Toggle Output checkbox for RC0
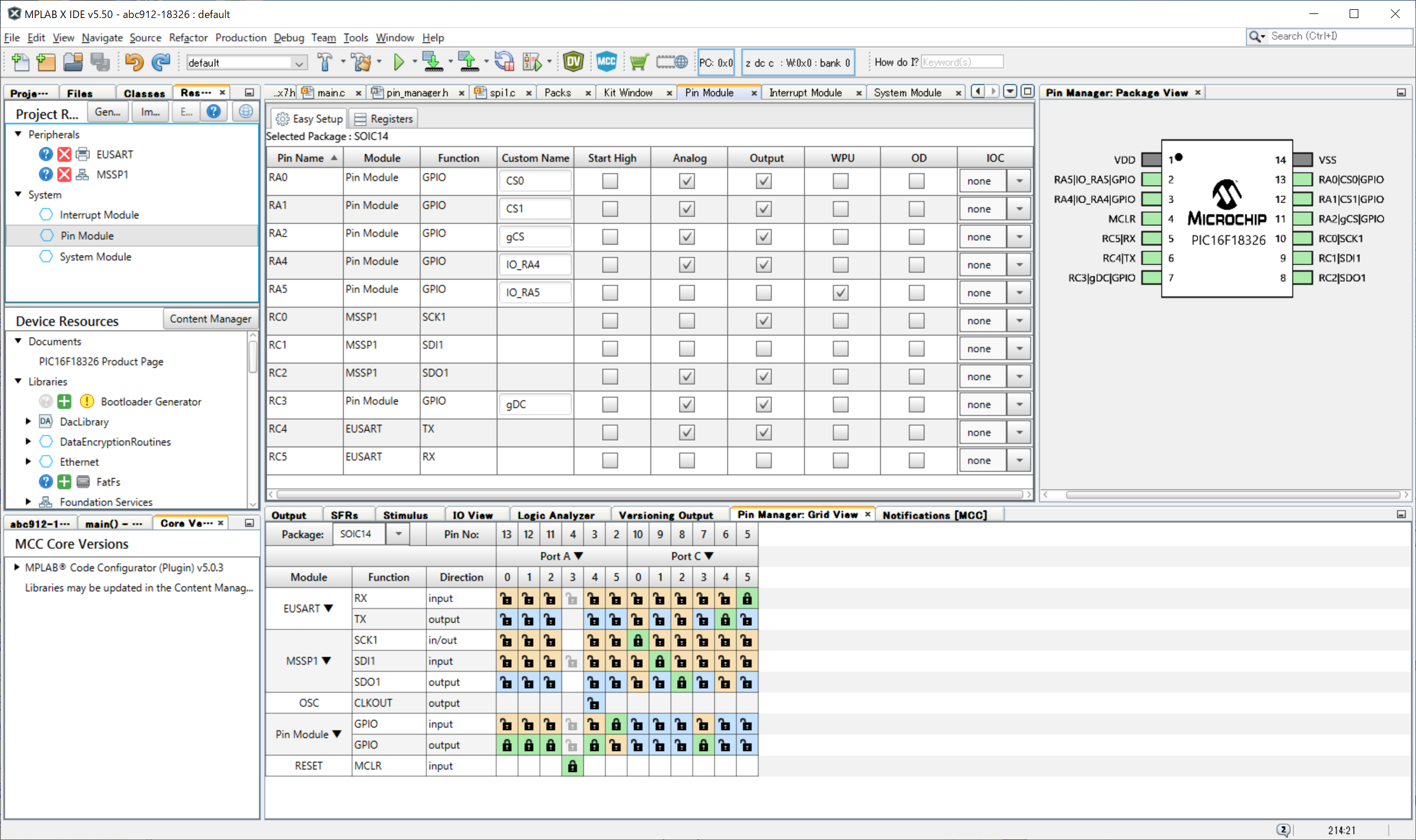 tap(763, 321)
